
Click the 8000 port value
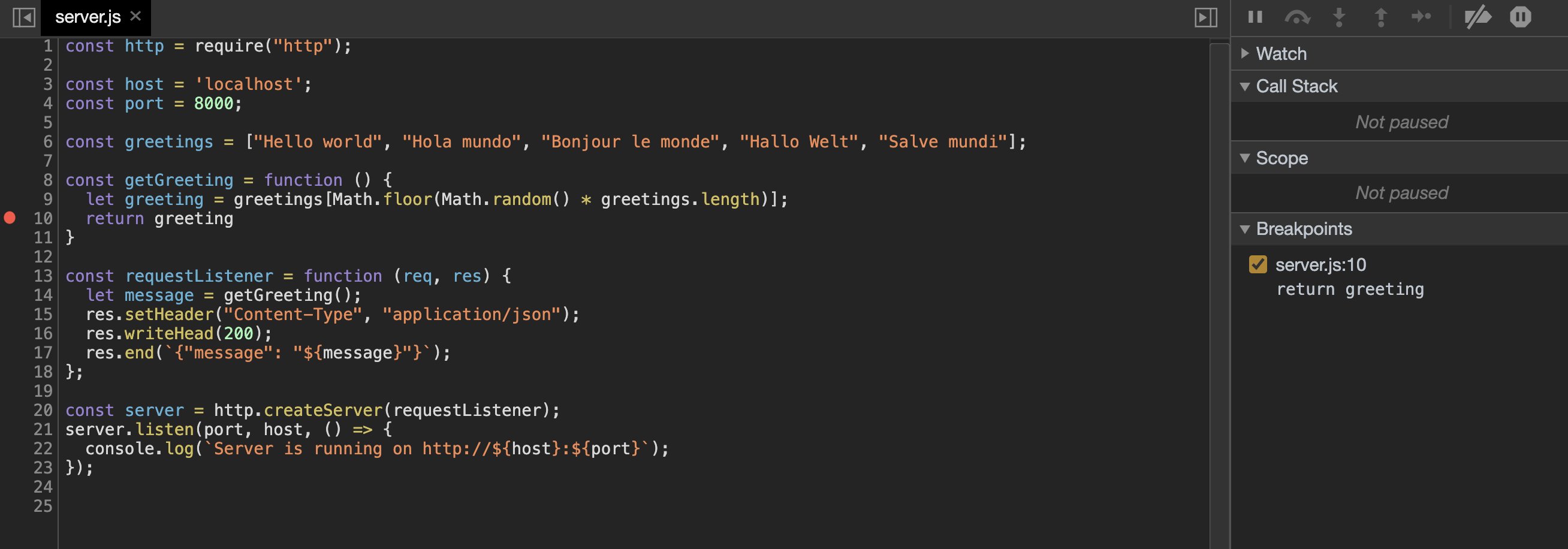pyautogui.click(x=213, y=104)
